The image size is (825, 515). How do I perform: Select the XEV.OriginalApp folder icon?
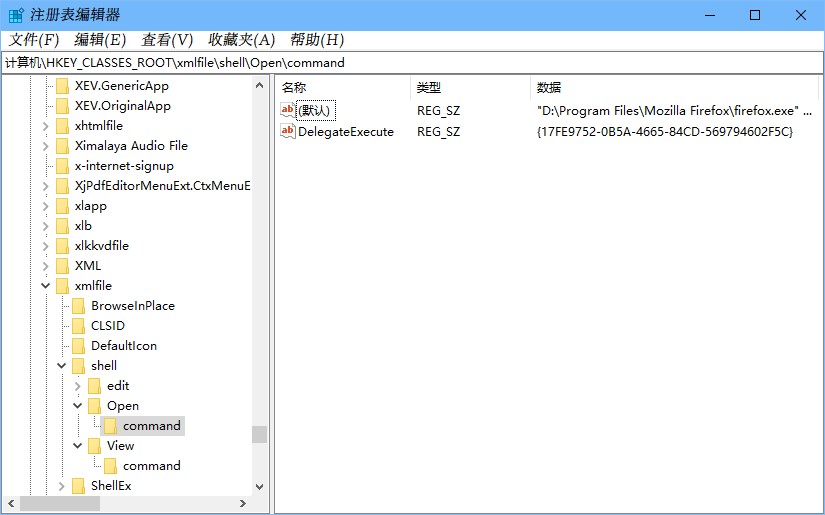coord(63,106)
